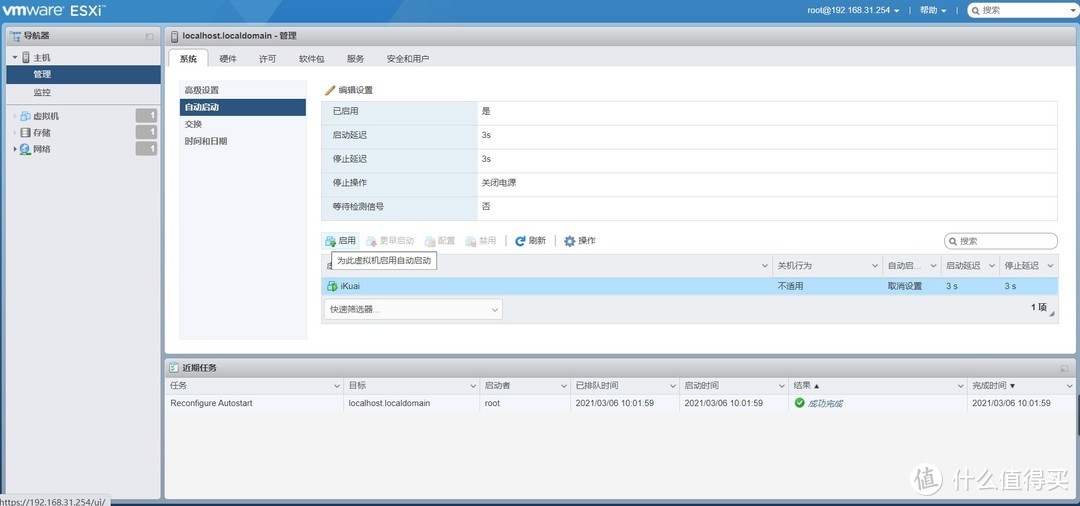Switch to the Hardware tab
1080x506 pixels.
228,59
